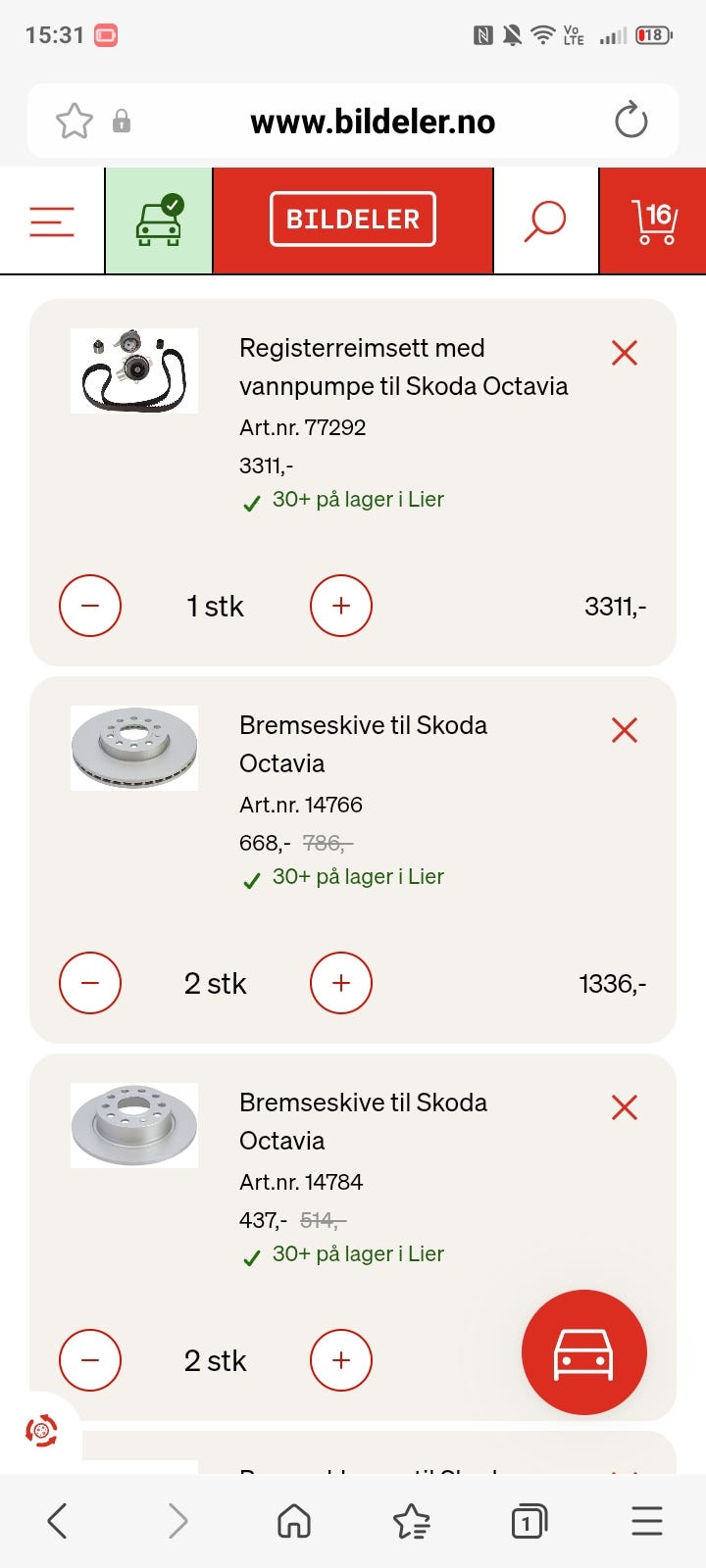Open the search magnifier icon

[x=545, y=221]
